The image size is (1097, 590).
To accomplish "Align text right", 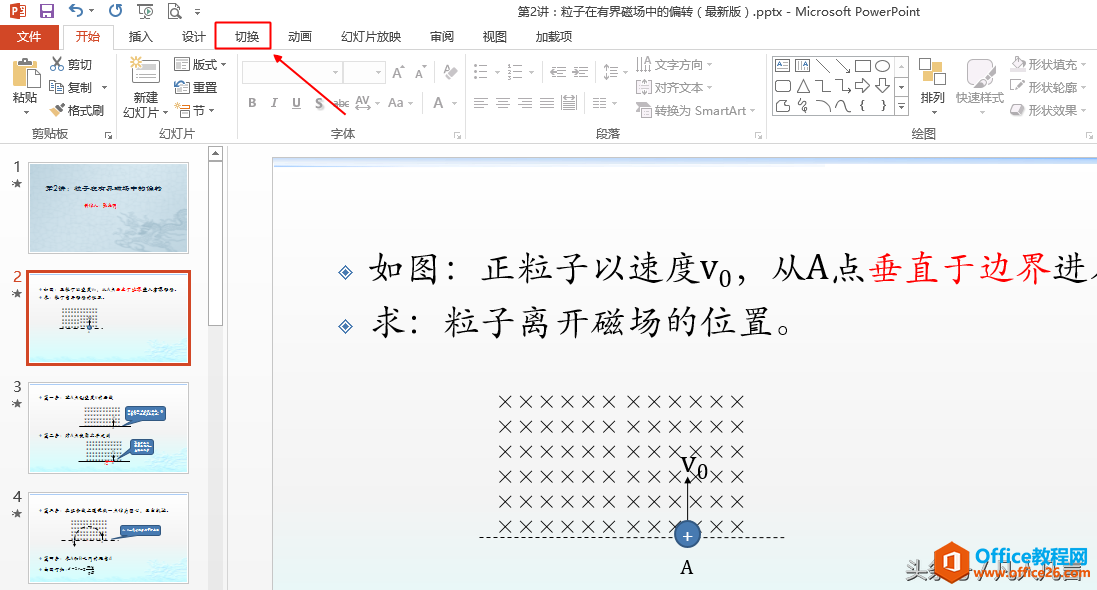I will pos(525,103).
